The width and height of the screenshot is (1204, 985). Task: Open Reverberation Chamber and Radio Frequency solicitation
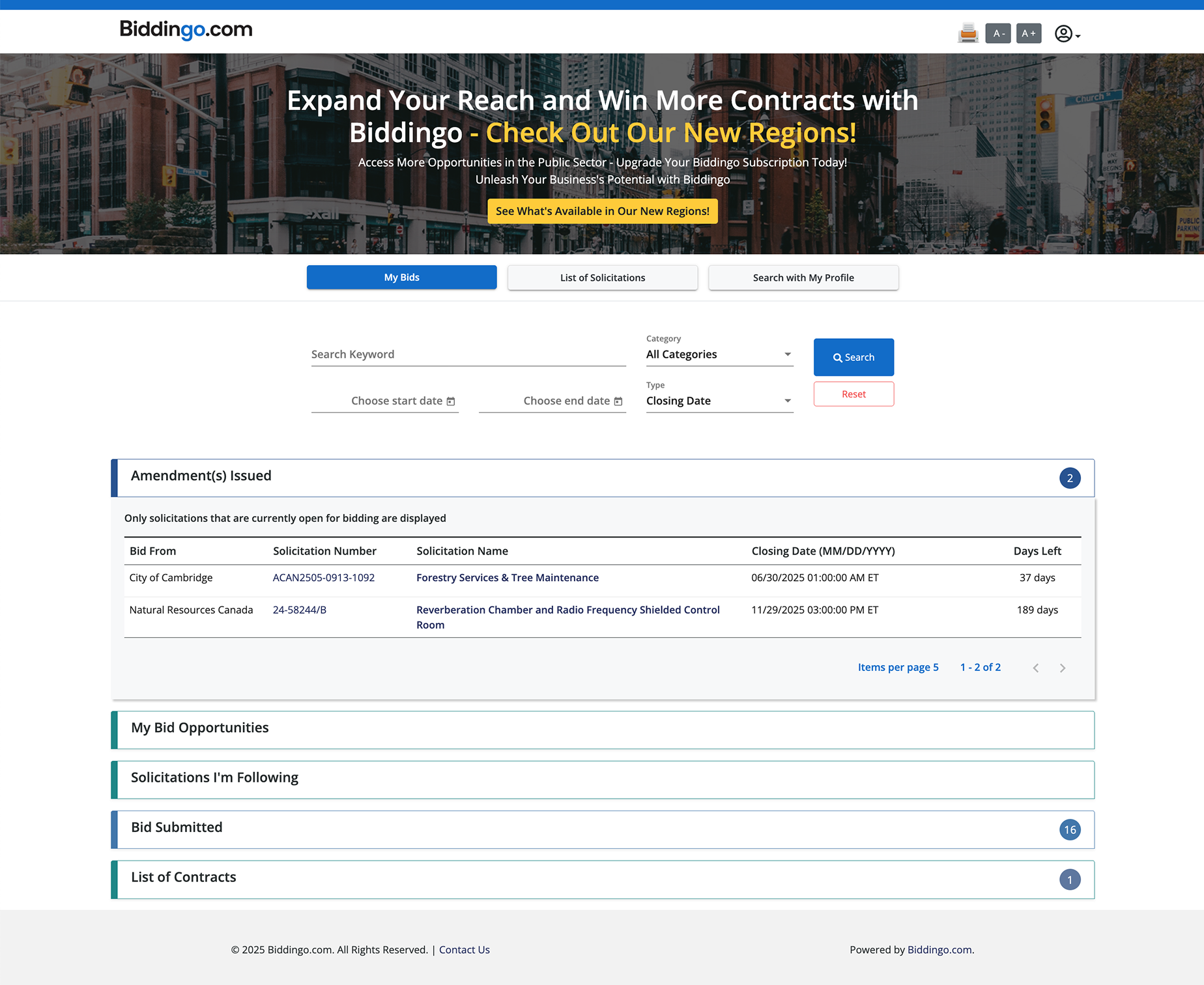pyautogui.click(x=568, y=617)
